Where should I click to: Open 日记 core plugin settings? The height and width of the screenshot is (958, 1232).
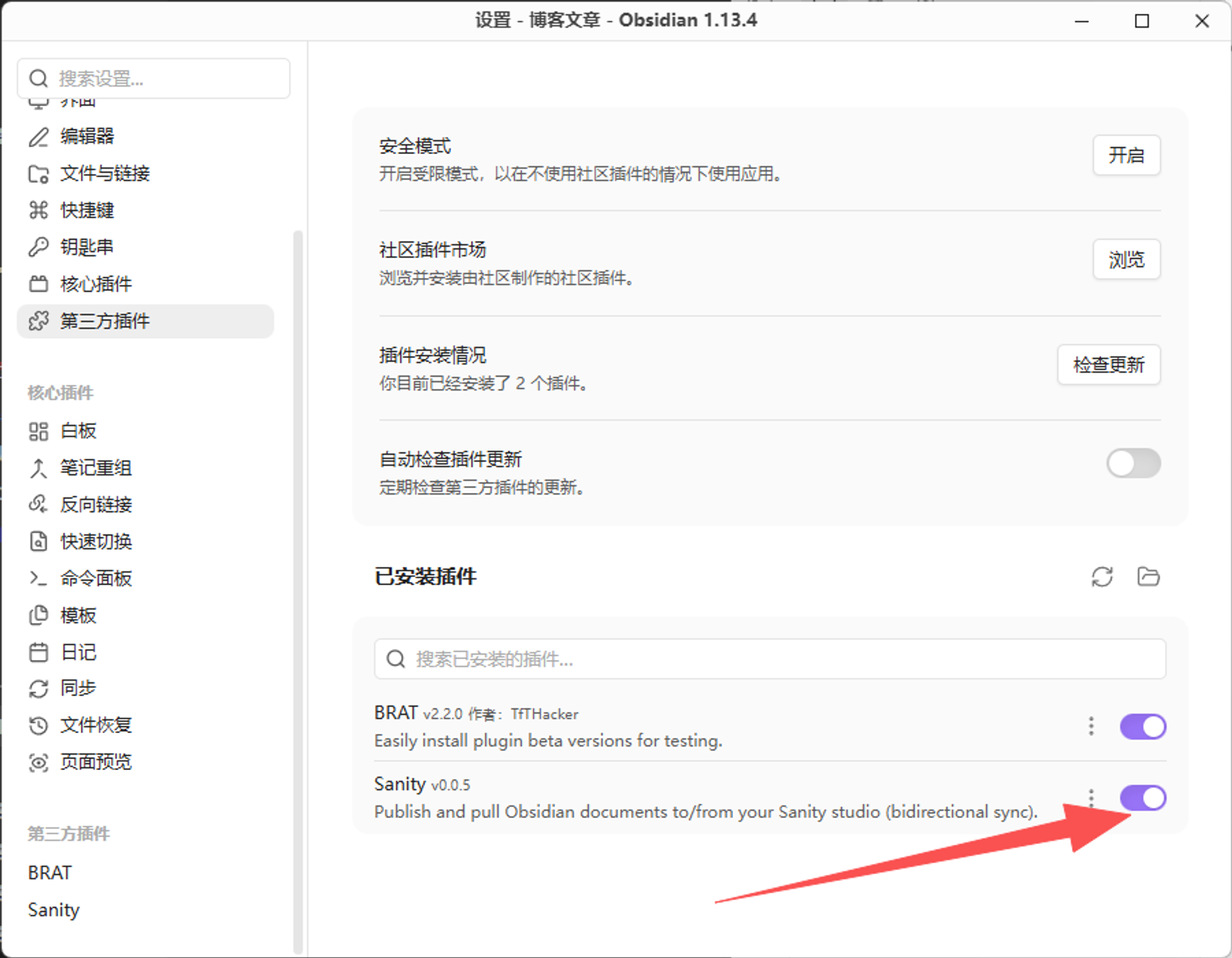click(146, 652)
